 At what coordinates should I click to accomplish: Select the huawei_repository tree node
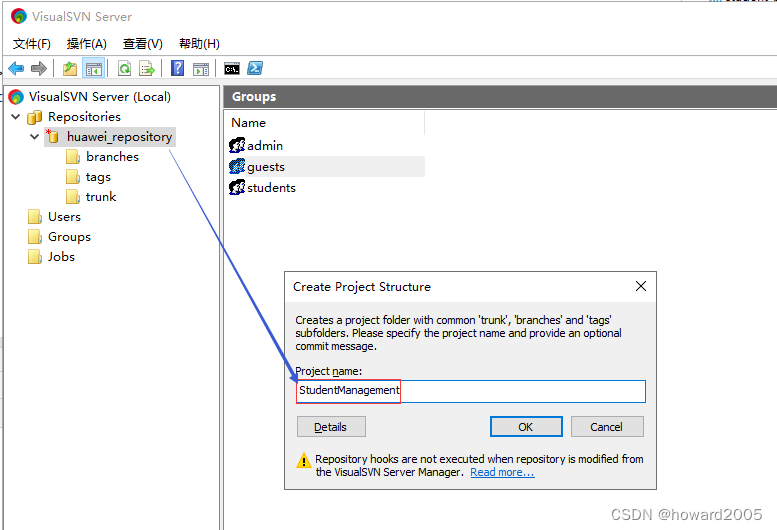click(x=119, y=137)
